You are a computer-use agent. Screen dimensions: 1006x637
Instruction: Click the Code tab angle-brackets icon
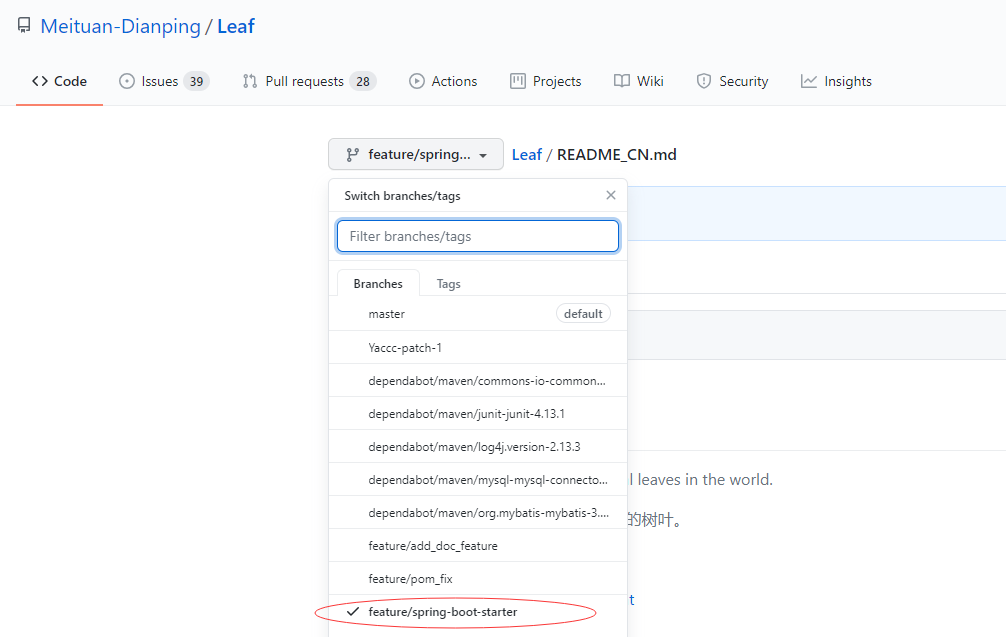coord(40,81)
